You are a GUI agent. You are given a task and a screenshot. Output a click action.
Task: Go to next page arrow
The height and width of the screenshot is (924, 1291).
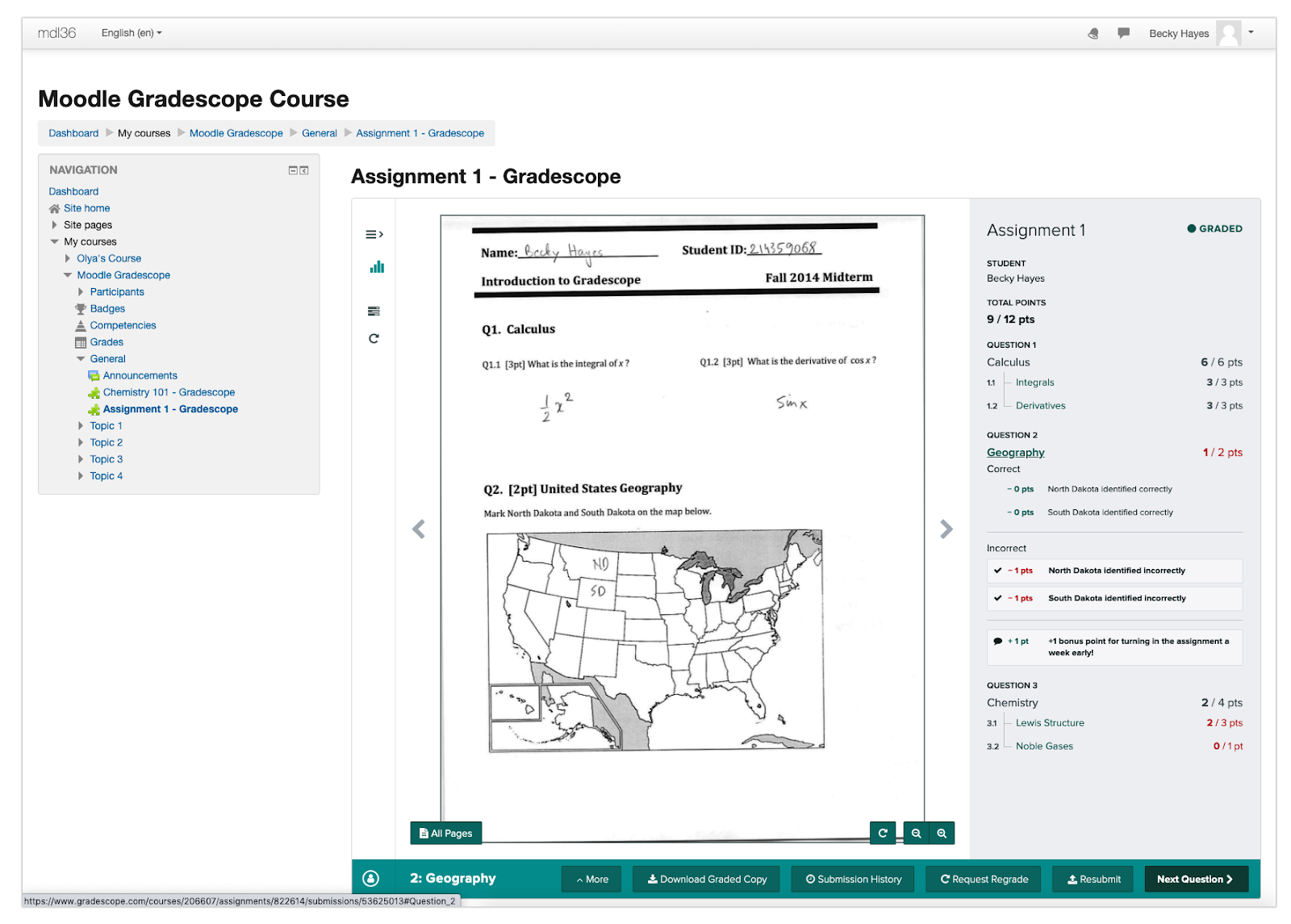pos(946,529)
